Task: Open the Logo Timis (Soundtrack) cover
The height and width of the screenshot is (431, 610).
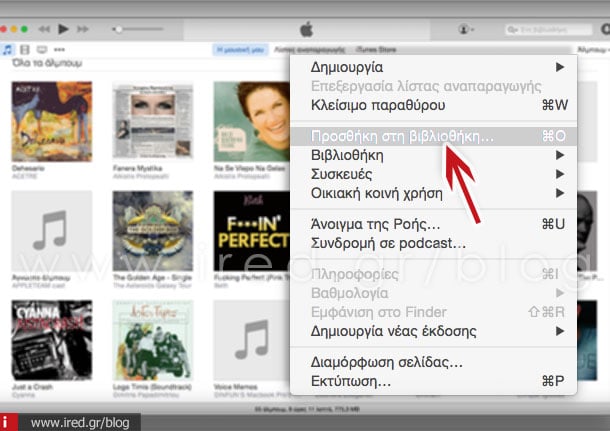Action: 153,340
